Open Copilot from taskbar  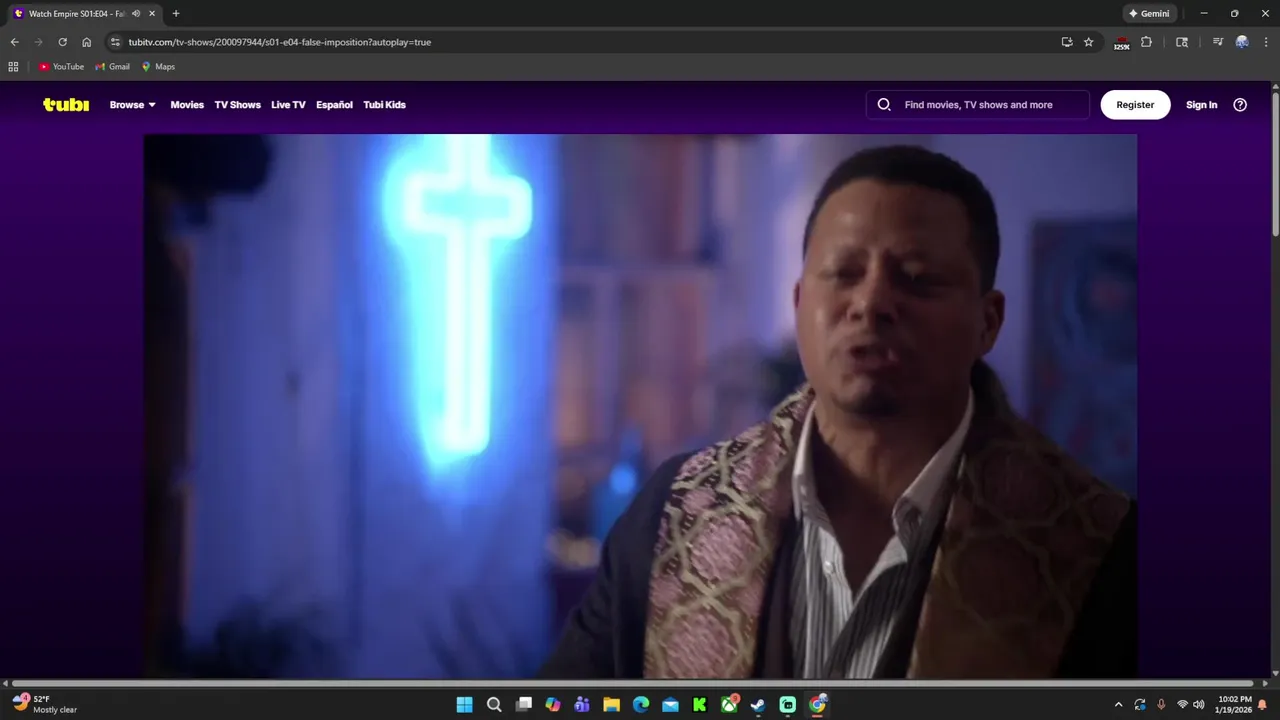[553, 705]
